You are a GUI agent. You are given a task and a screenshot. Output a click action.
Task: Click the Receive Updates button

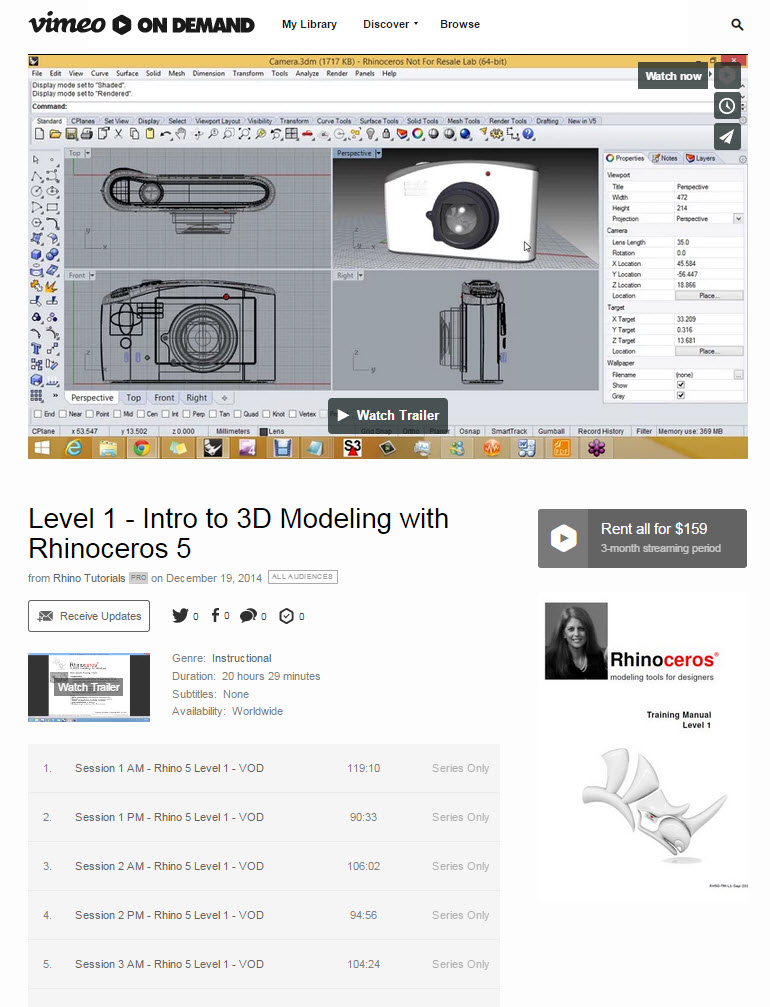click(x=89, y=616)
